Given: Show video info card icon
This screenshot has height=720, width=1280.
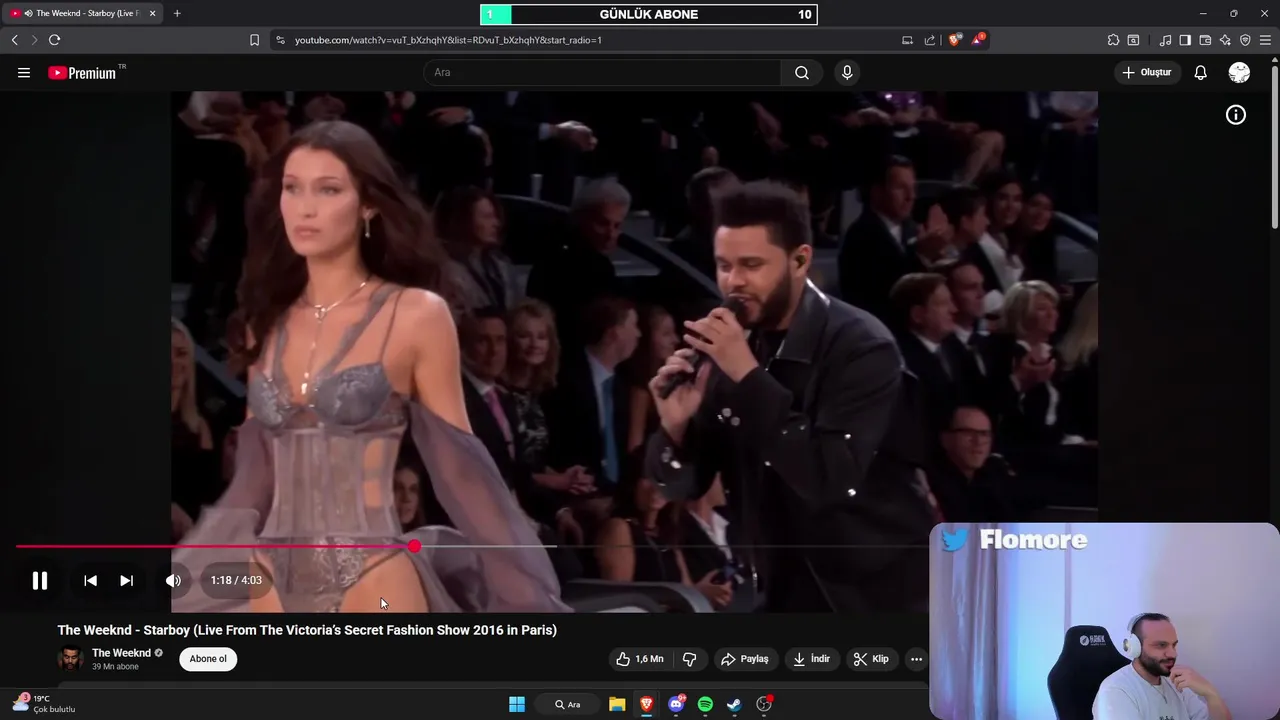Looking at the screenshot, I should 1236,115.
